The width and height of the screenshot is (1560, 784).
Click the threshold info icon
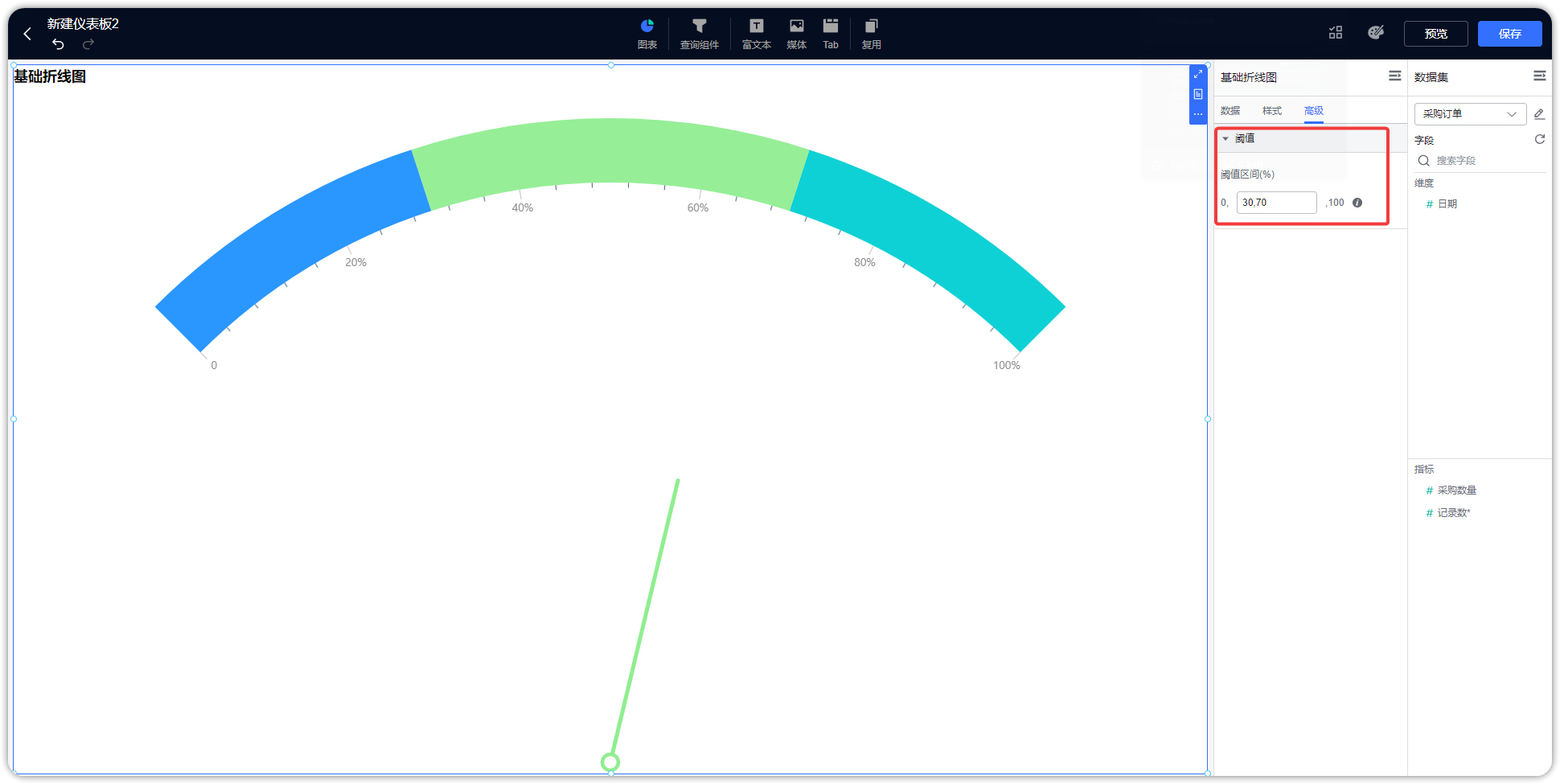click(1357, 203)
